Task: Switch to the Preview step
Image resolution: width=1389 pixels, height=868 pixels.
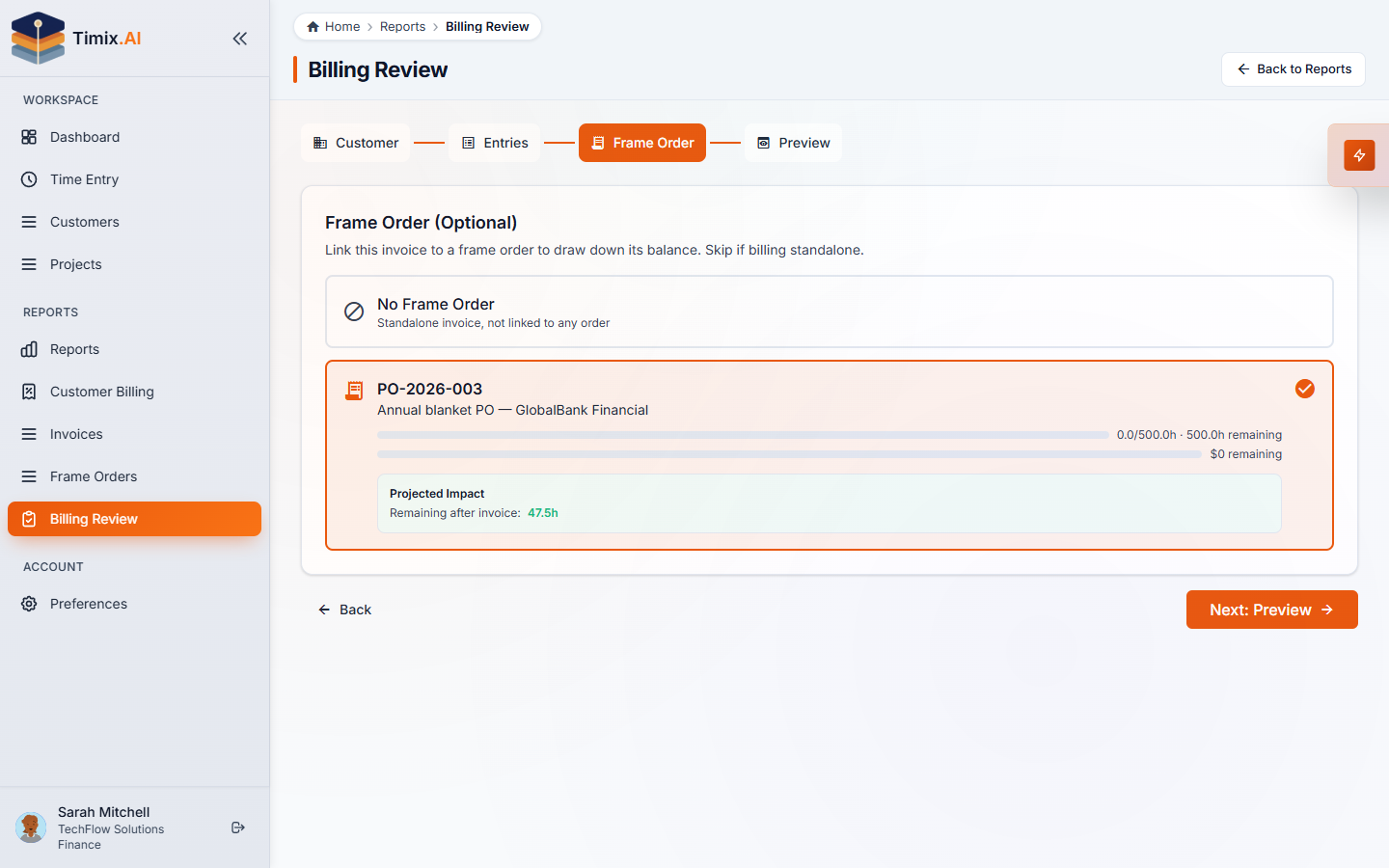Action: click(x=793, y=143)
